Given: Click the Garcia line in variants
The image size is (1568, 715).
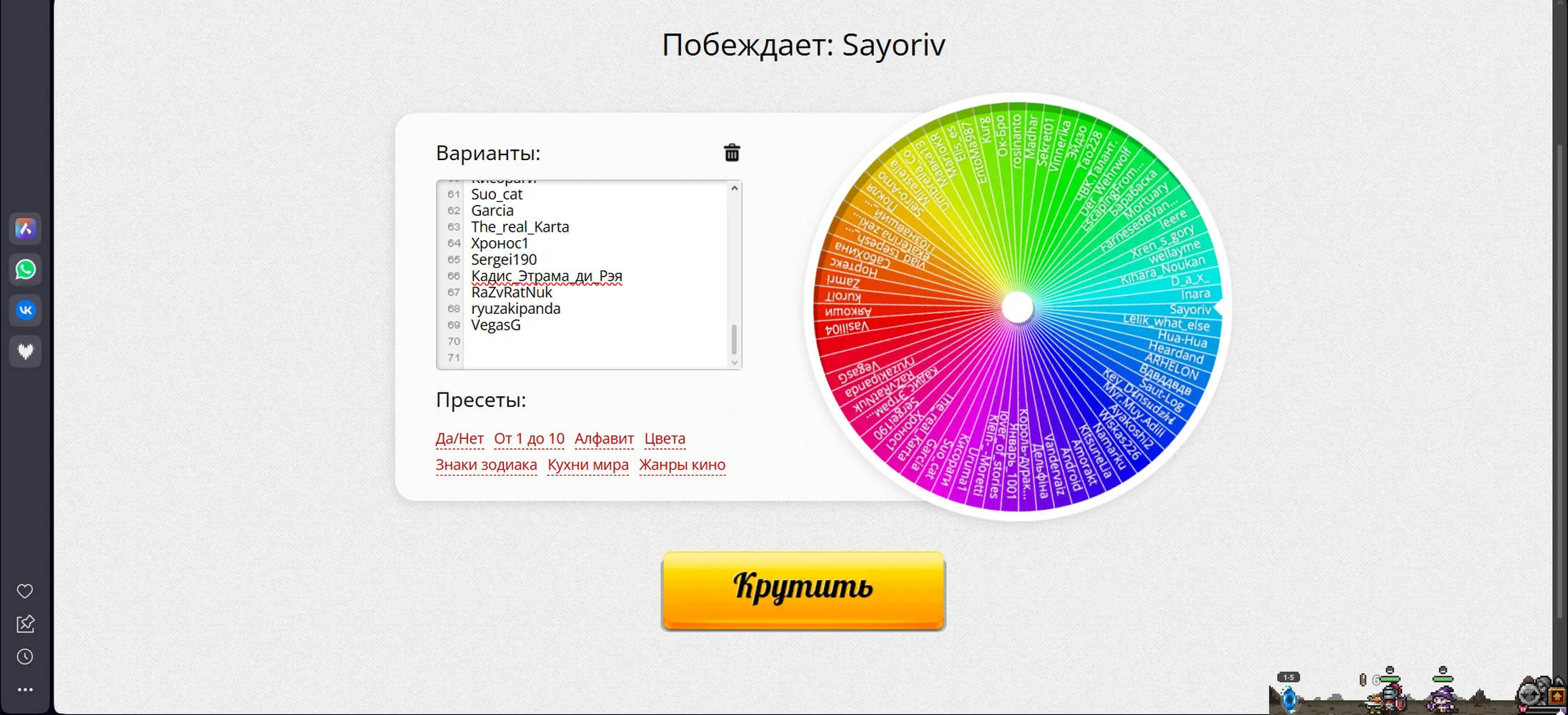Looking at the screenshot, I should (492, 211).
